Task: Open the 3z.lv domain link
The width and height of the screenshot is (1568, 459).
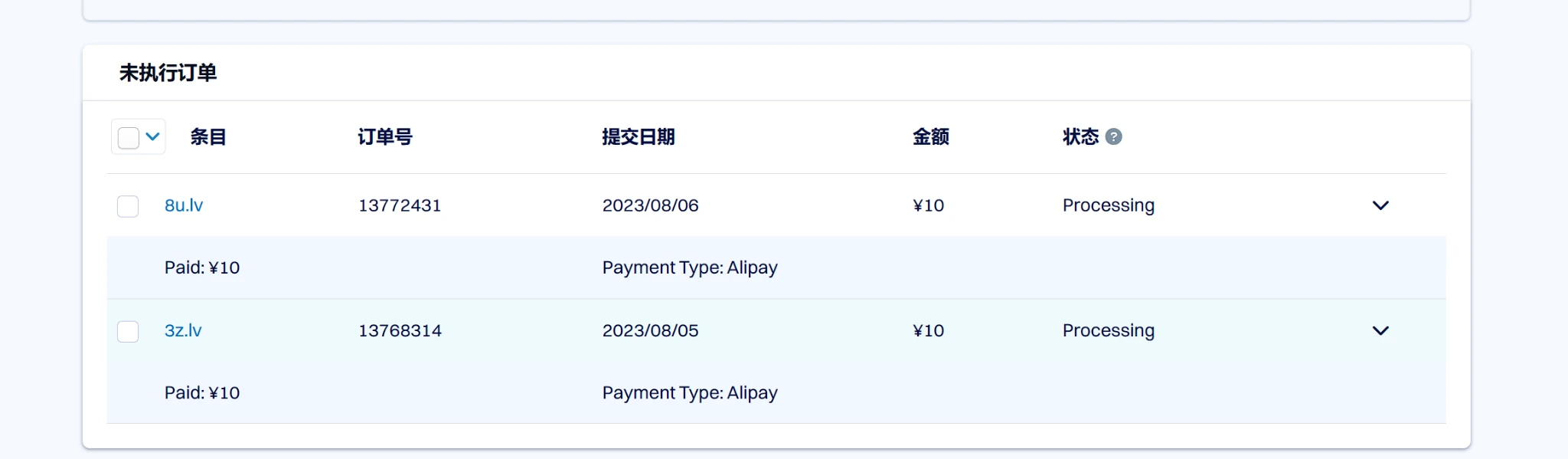Action: pos(183,331)
